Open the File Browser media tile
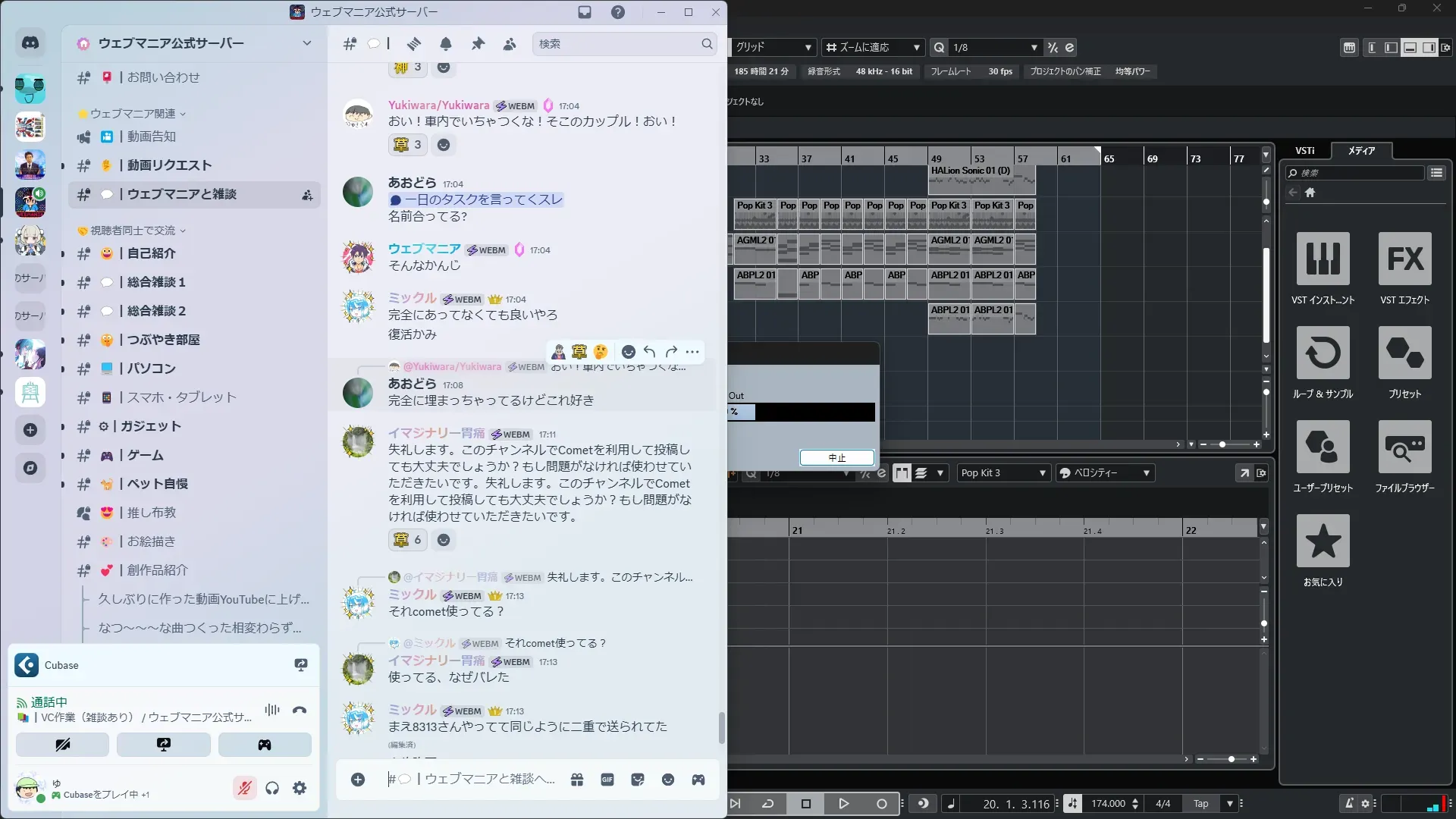The image size is (1456, 819). [1404, 447]
